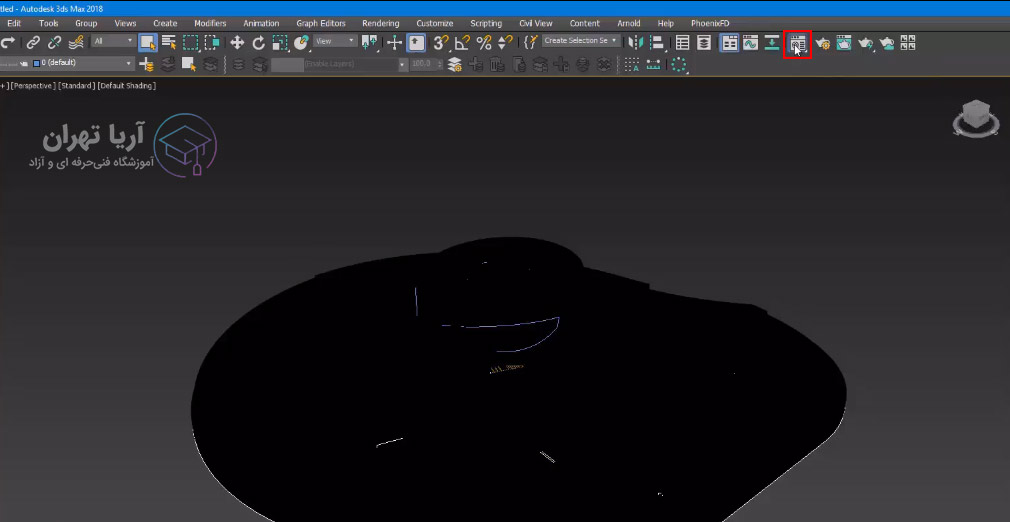Open Render Setup teapot icon
This screenshot has height=522, width=1010.
[x=823, y=43]
